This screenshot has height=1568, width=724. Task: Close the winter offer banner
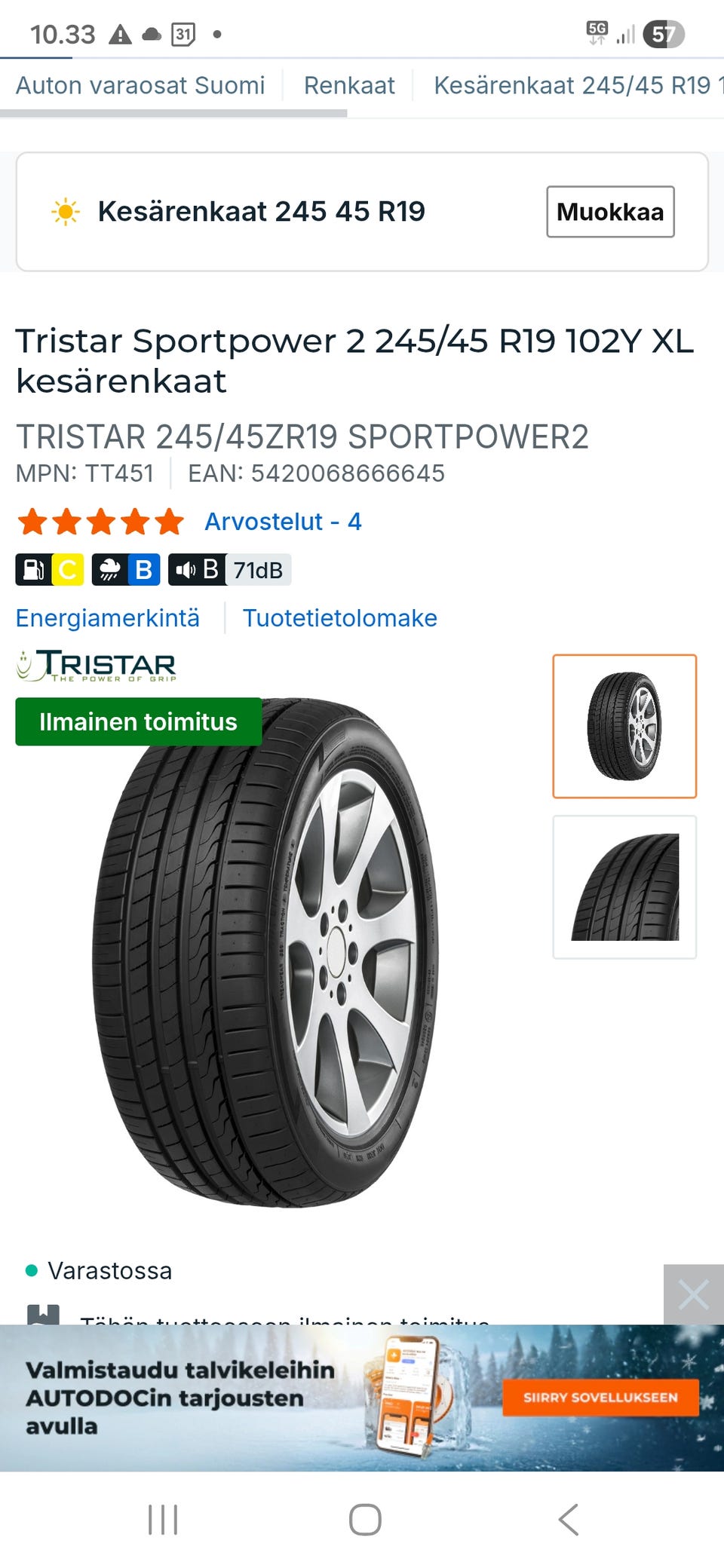tap(694, 1294)
